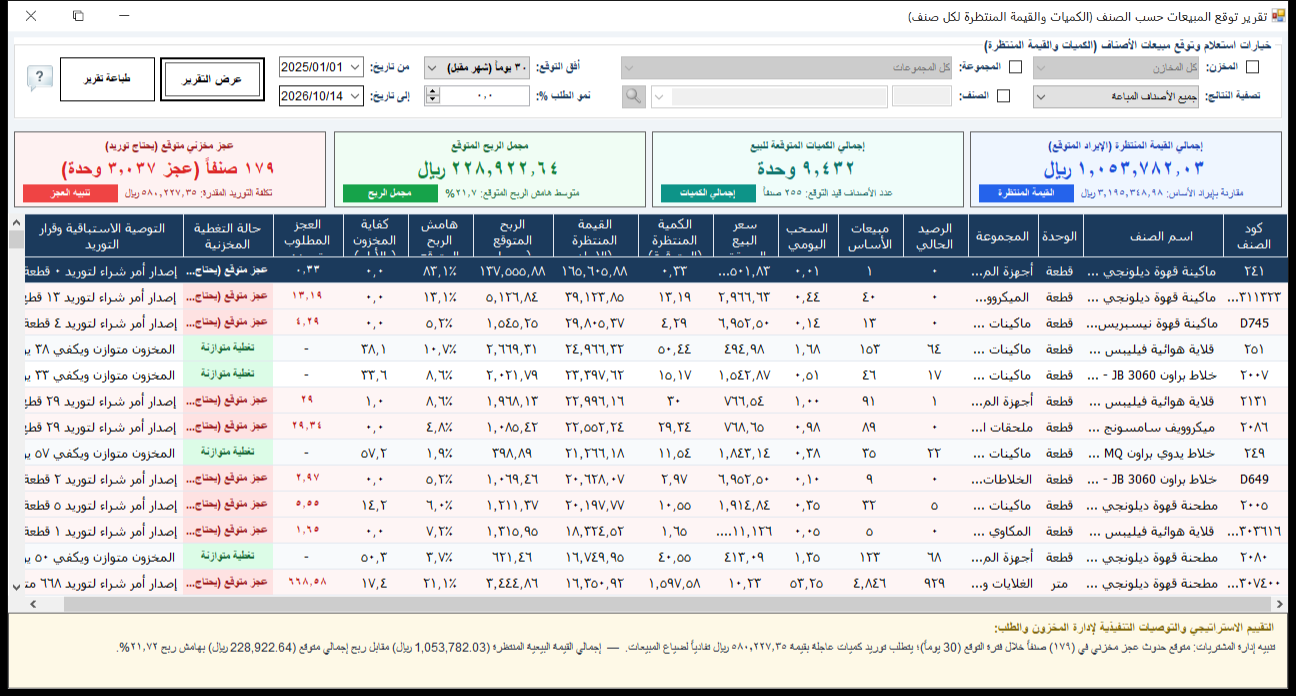This screenshot has width=1296, height=696.
Task: Select the item code cell ٢١٣١
Action: pyautogui.click(x=1254, y=401)
